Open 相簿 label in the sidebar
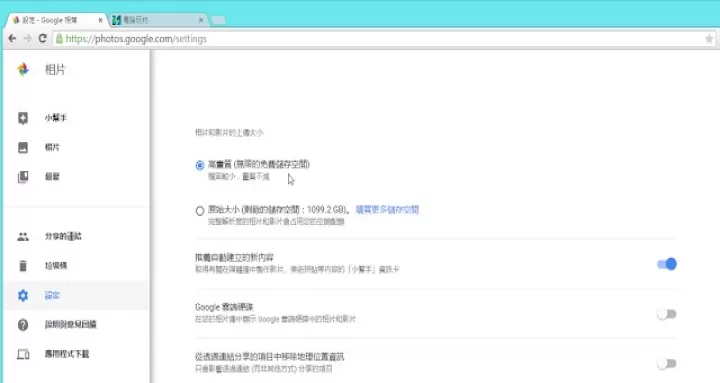 [52, 177]
